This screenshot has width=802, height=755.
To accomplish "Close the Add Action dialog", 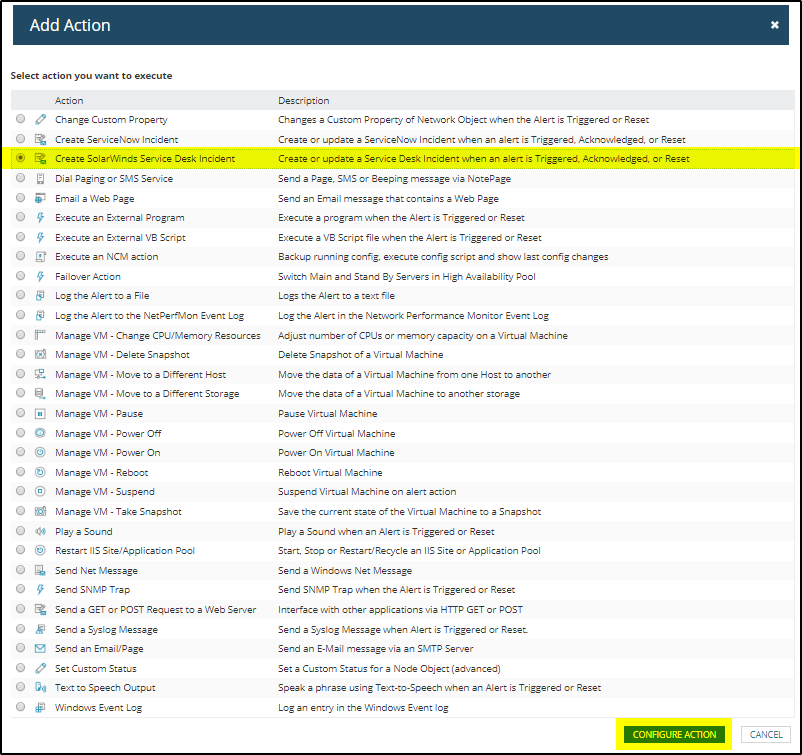I will (x=775, y=25).
